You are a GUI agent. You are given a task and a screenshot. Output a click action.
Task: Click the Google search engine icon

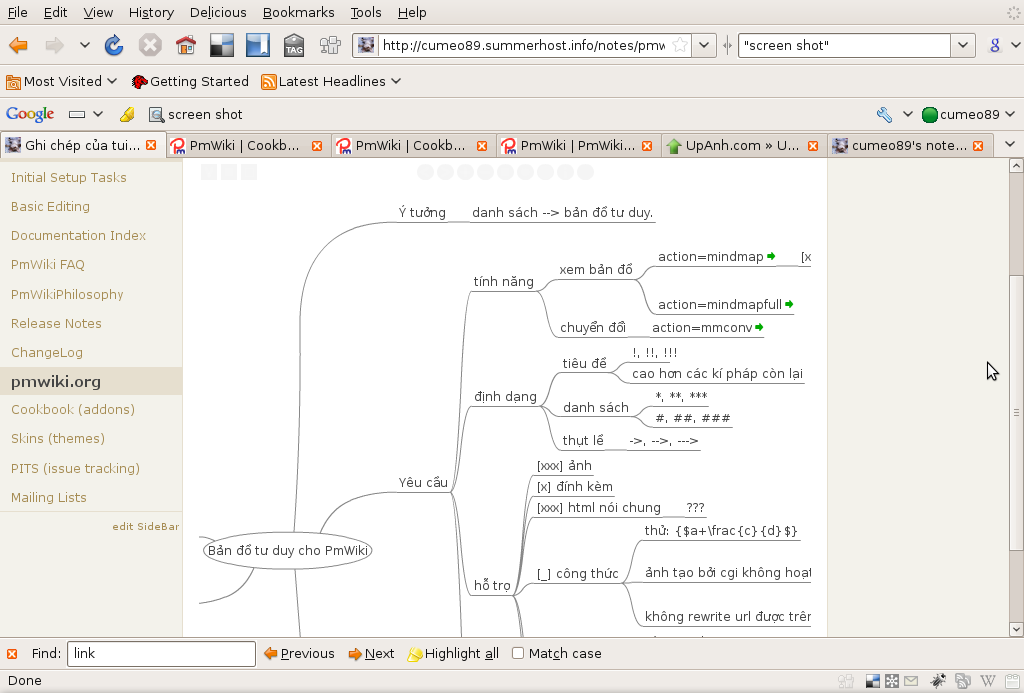tap(995, 45)
